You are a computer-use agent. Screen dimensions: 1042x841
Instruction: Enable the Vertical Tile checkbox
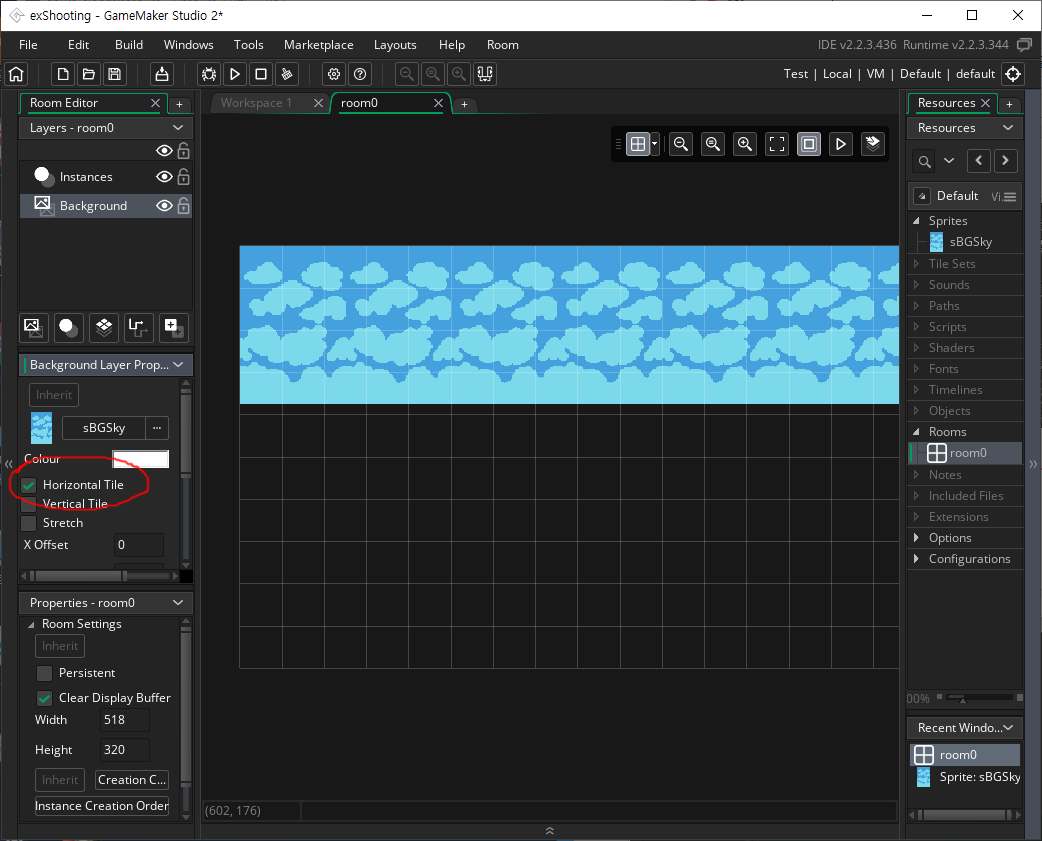point(27,503)
